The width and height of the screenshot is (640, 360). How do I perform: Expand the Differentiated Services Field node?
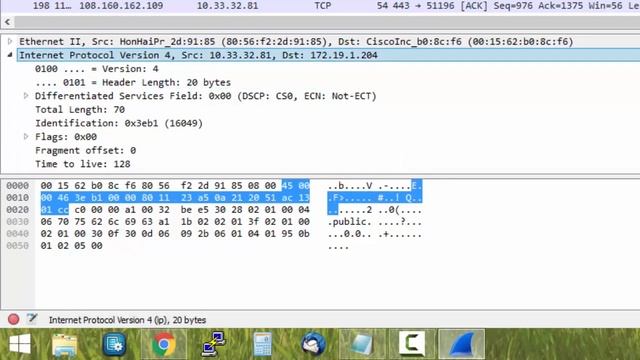pos(26,96)
